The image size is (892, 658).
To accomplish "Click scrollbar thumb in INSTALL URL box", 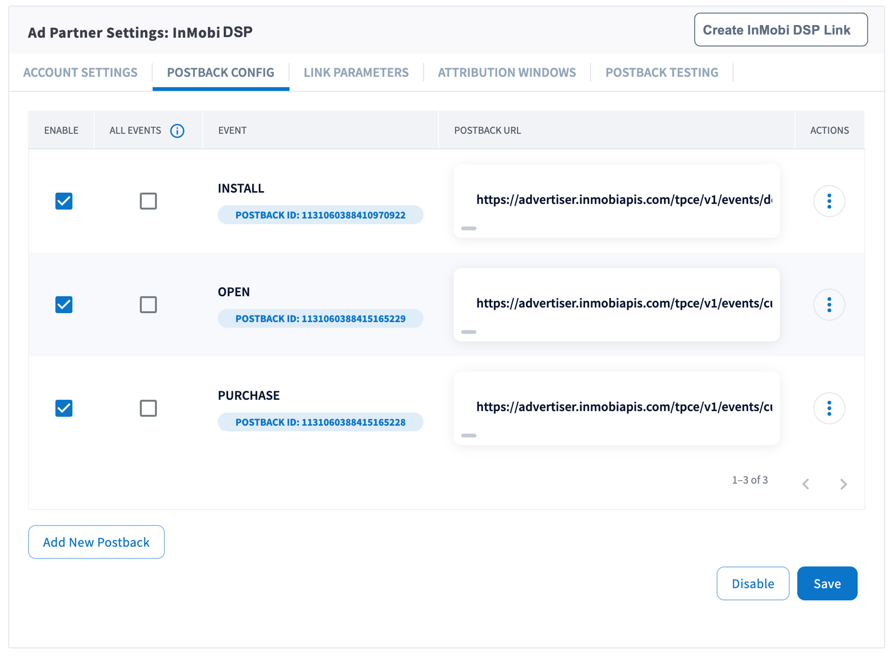I will coord(469,228).
